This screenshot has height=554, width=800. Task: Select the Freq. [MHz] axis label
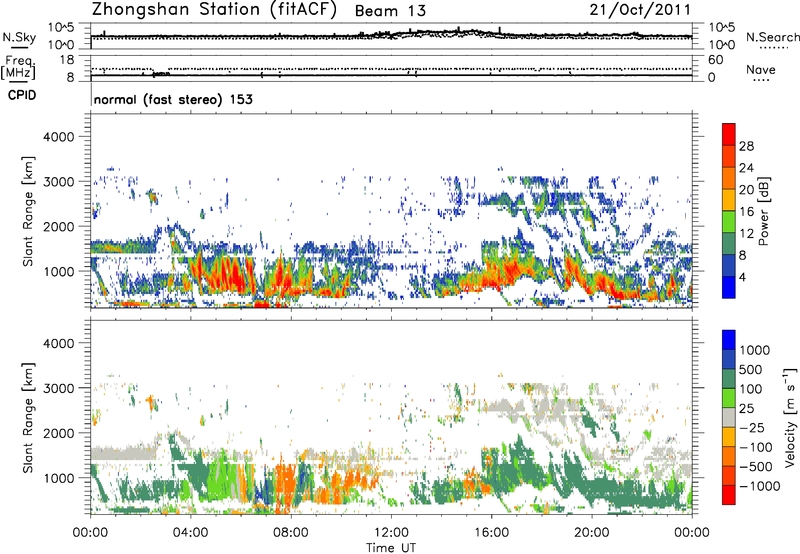(18, 68)
